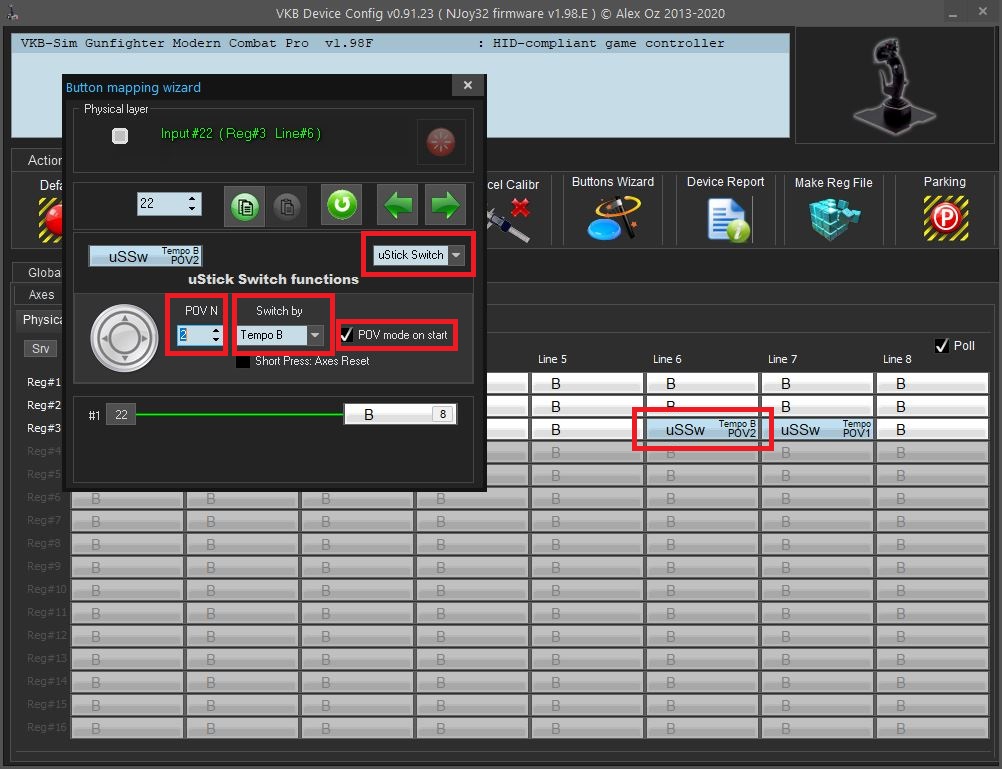The width and height of the screenshot is (1002, 769).
Task: Open the Buttons Wizard tool
Action: pyautogui.click(x=613, y=218)
